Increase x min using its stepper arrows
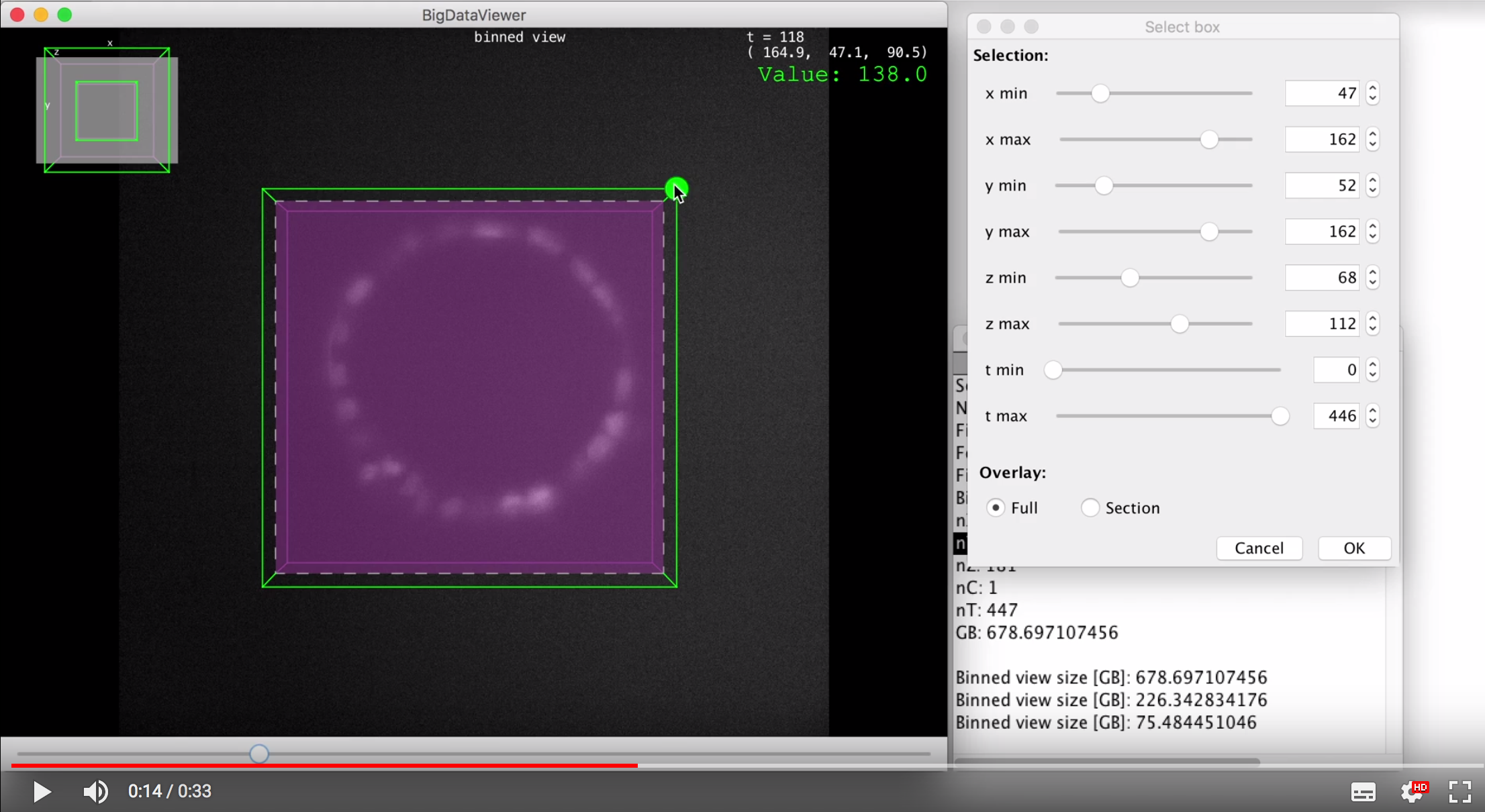The width and height of the screenshot is (1485, 812). [1372, 89]
